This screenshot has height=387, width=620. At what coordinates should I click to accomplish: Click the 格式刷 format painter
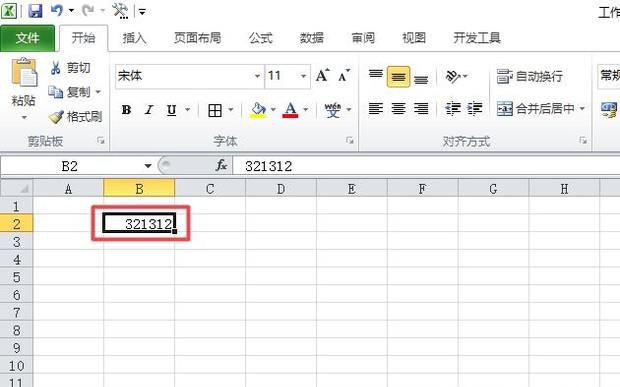pos(75,117)
